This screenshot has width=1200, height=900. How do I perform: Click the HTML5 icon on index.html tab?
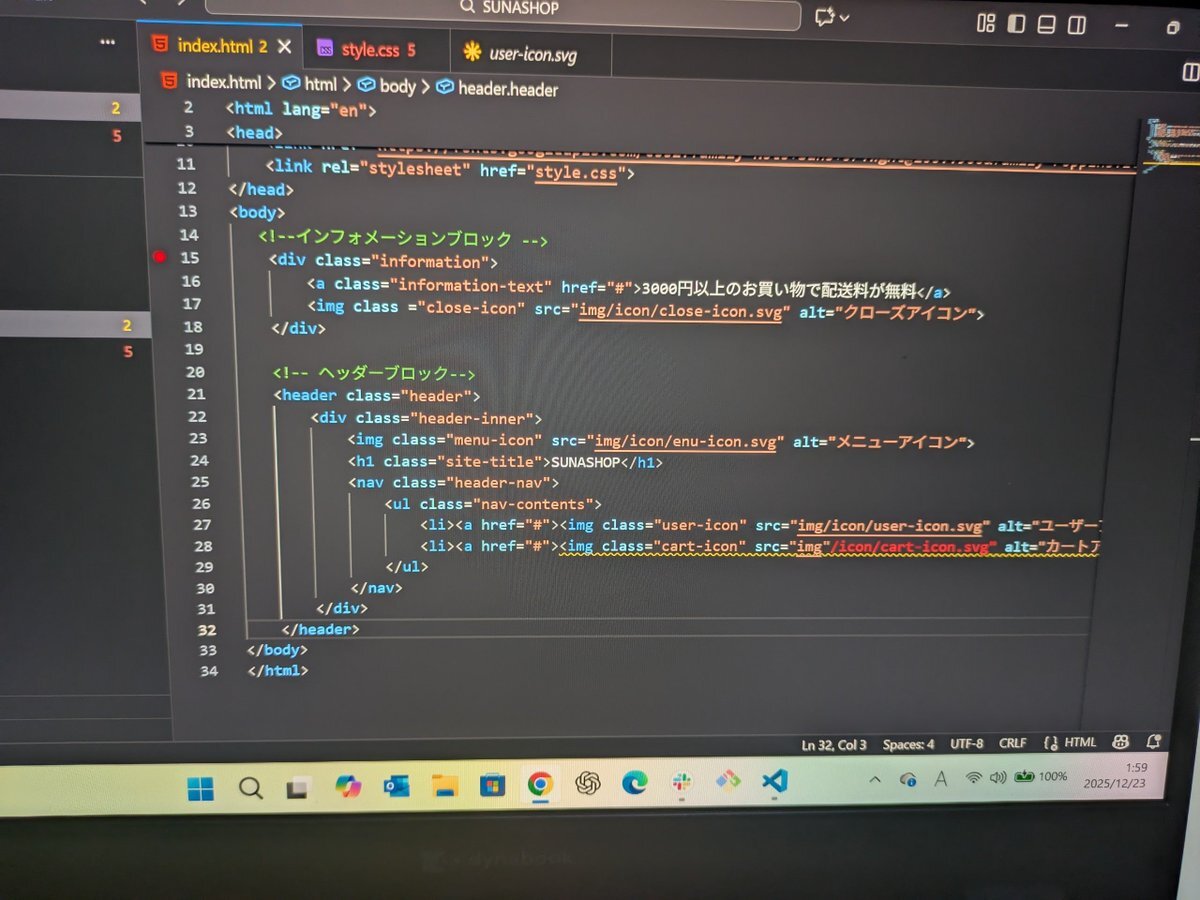(160, 45)
